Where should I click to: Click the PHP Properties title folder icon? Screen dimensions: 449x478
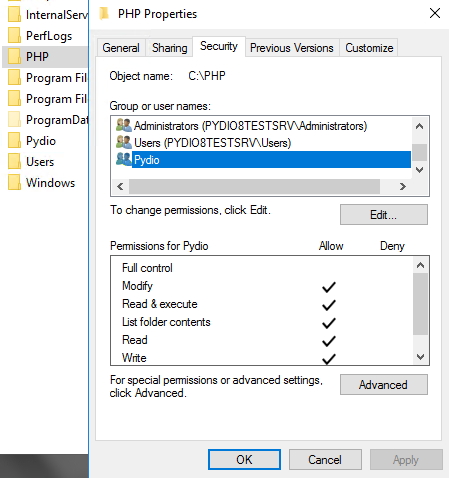pyautogui.click(x=104, y=14)
